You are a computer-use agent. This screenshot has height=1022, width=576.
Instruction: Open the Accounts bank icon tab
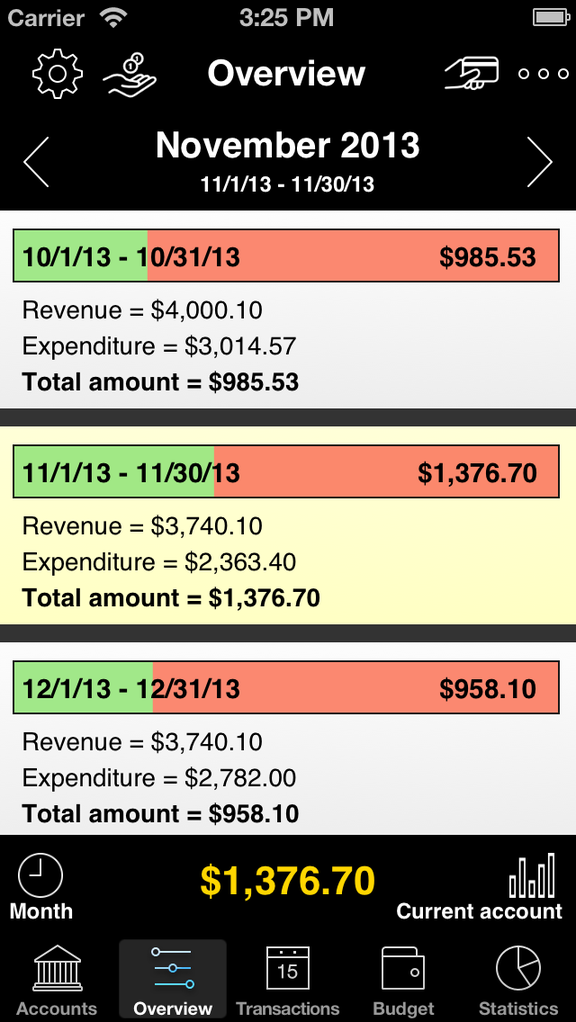click(57, 980)
